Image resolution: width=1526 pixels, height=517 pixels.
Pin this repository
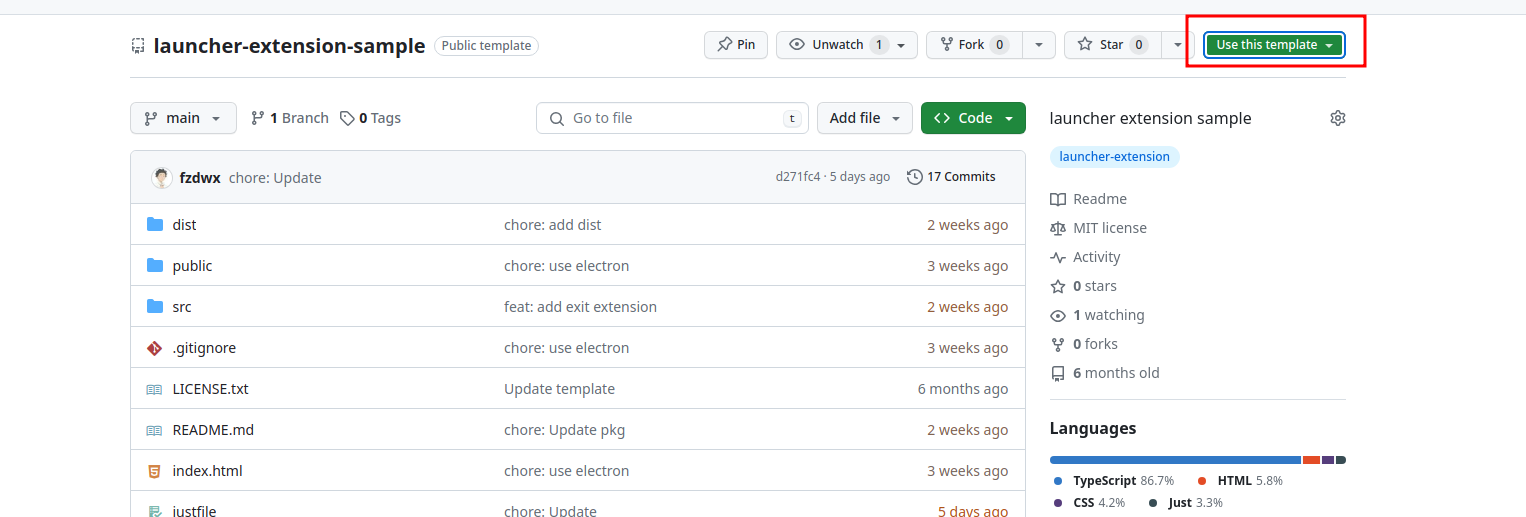click(x=736, y=45)
